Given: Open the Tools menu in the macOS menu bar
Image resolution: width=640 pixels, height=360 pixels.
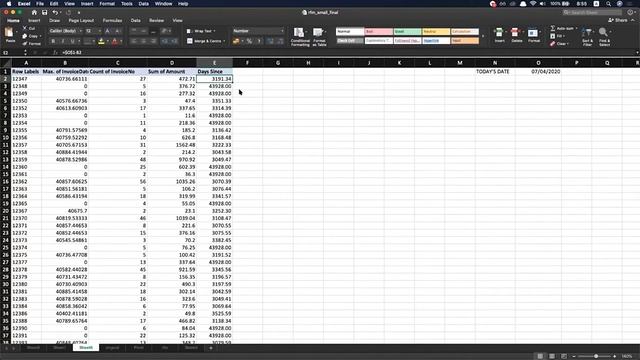Looking at the screenshot, I should click(x=127, y=4).
